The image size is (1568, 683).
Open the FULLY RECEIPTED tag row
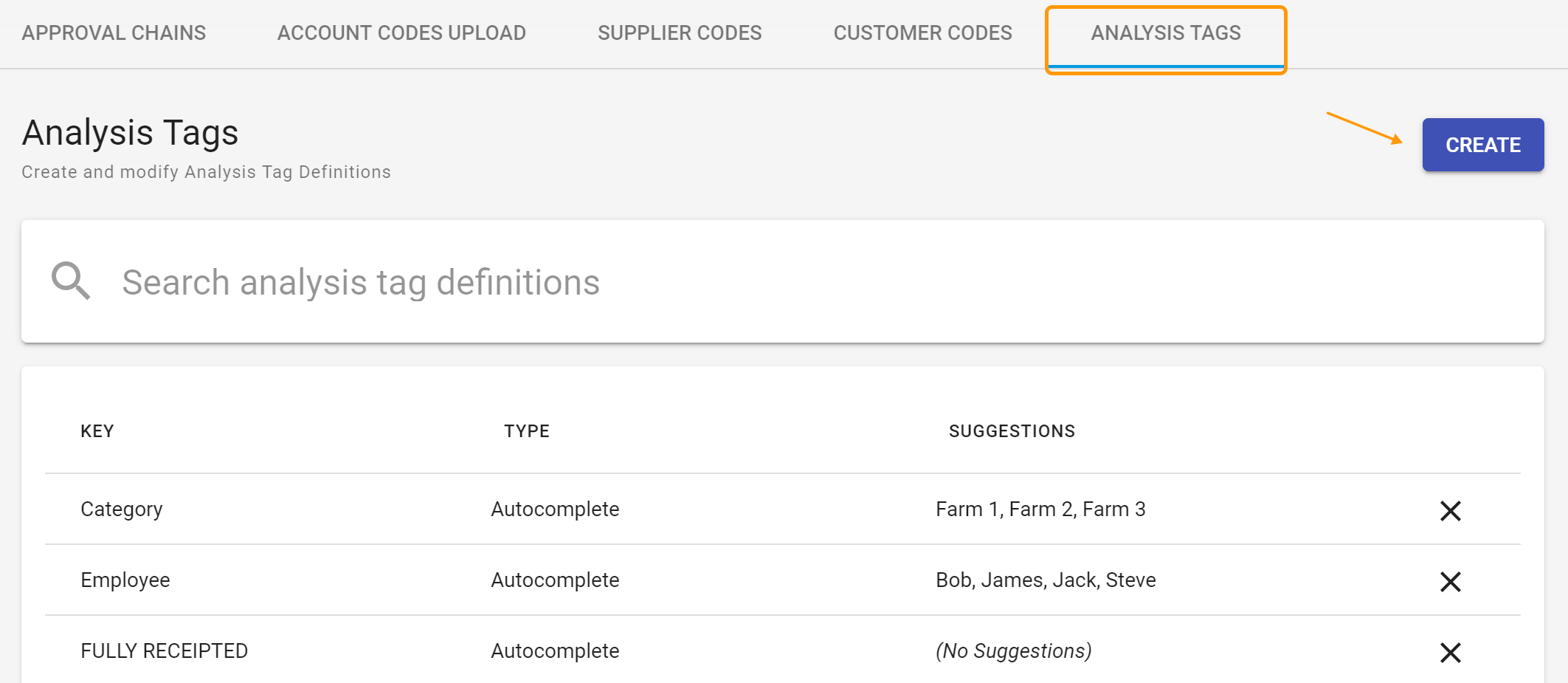coord(164,651)
